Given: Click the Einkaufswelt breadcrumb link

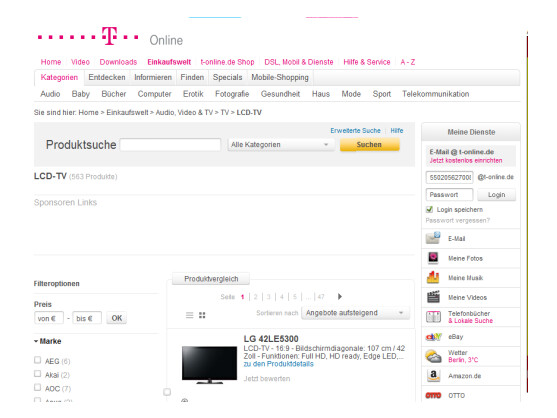Looking at the screenshot, I should coord(127,113).
